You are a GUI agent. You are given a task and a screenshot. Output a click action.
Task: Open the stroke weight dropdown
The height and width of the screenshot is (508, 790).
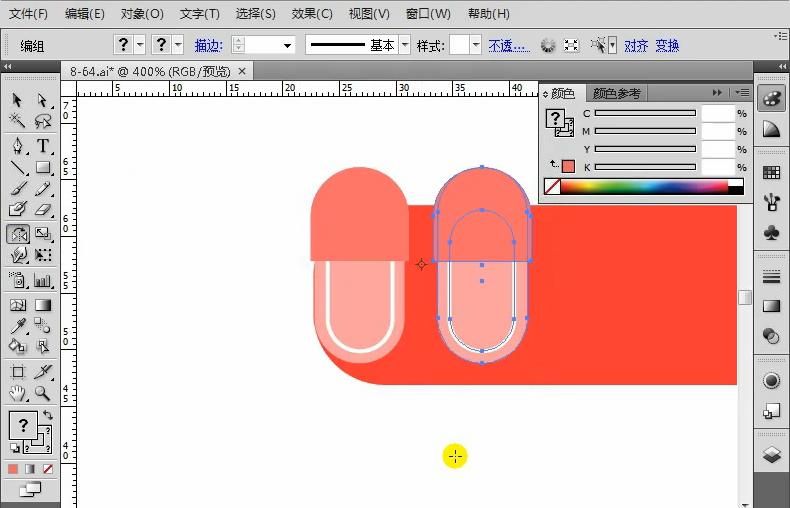pyautogui.click(x=288, y=46)
